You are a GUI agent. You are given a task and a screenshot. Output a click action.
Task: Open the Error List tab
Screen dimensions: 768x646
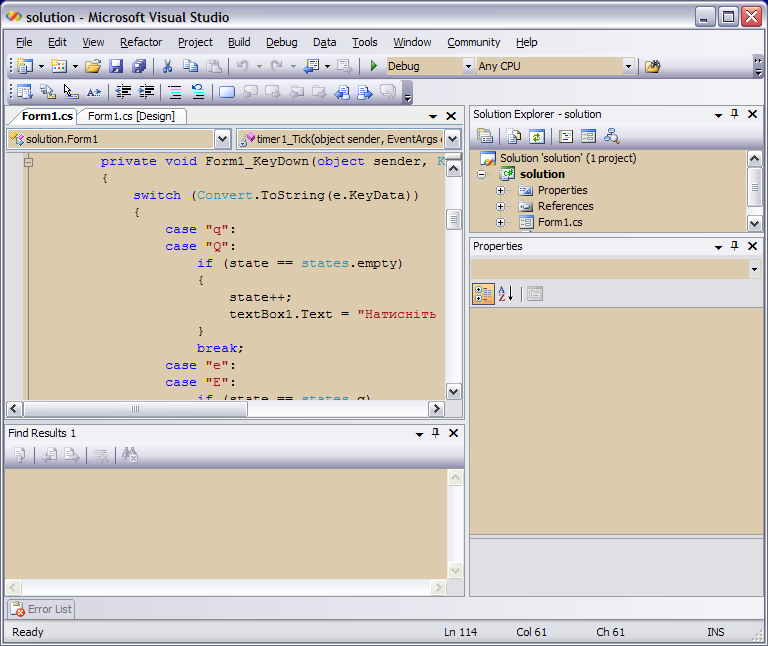[41, 609]
